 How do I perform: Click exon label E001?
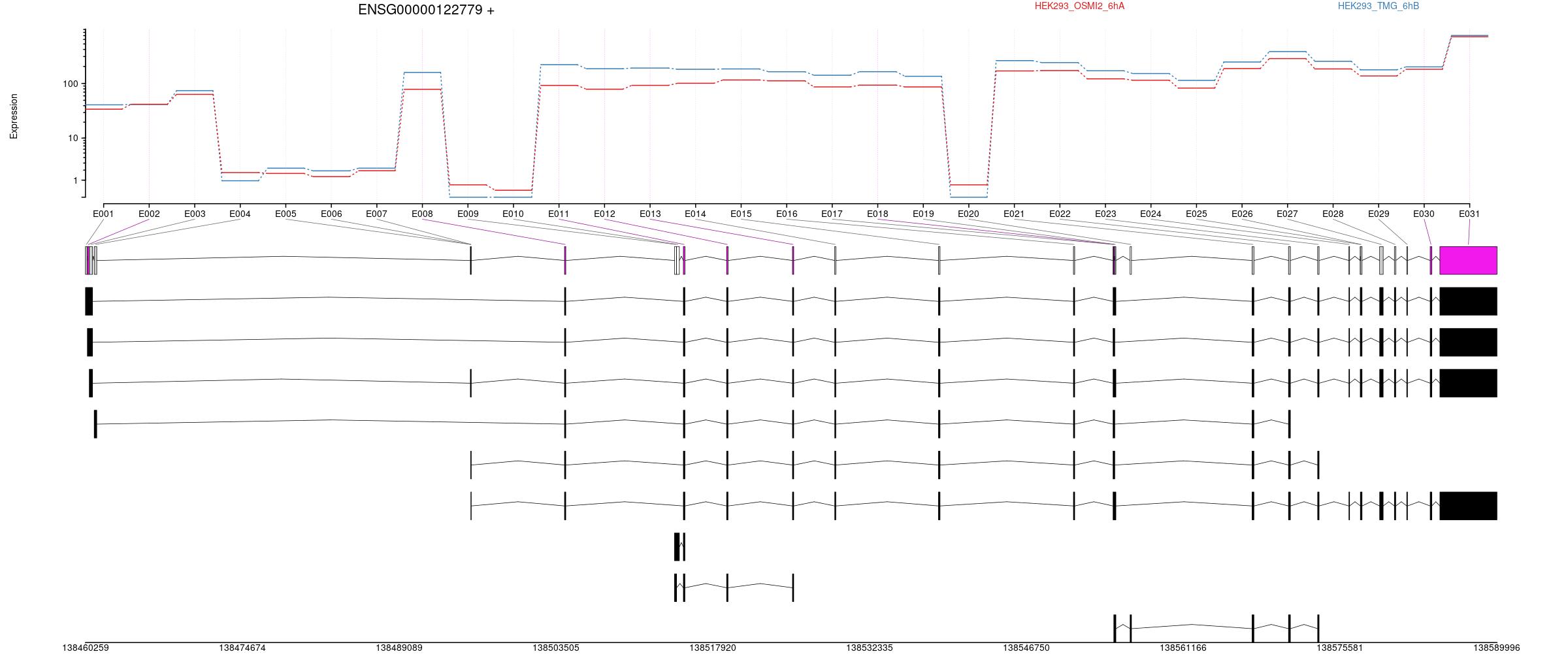103,214
